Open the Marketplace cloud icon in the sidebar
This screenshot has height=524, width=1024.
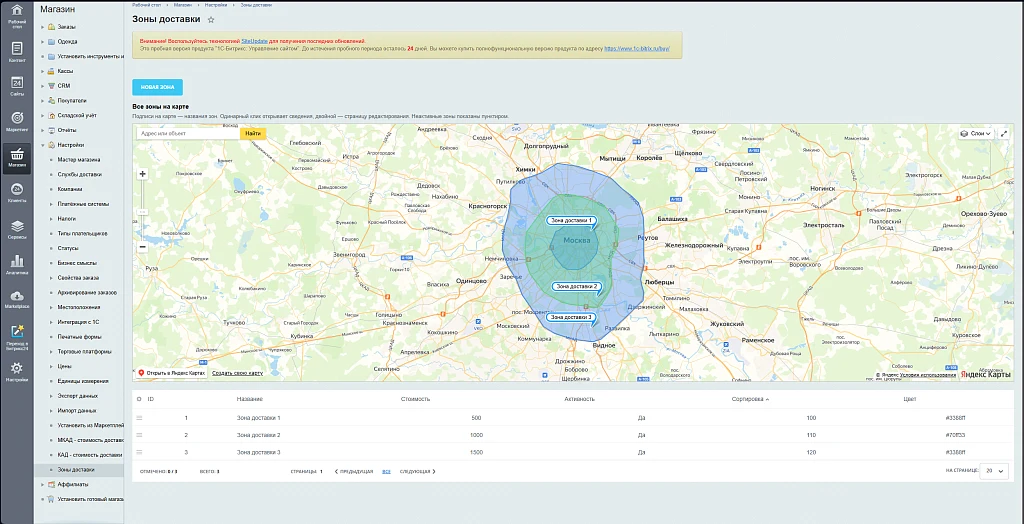(17, 301)
